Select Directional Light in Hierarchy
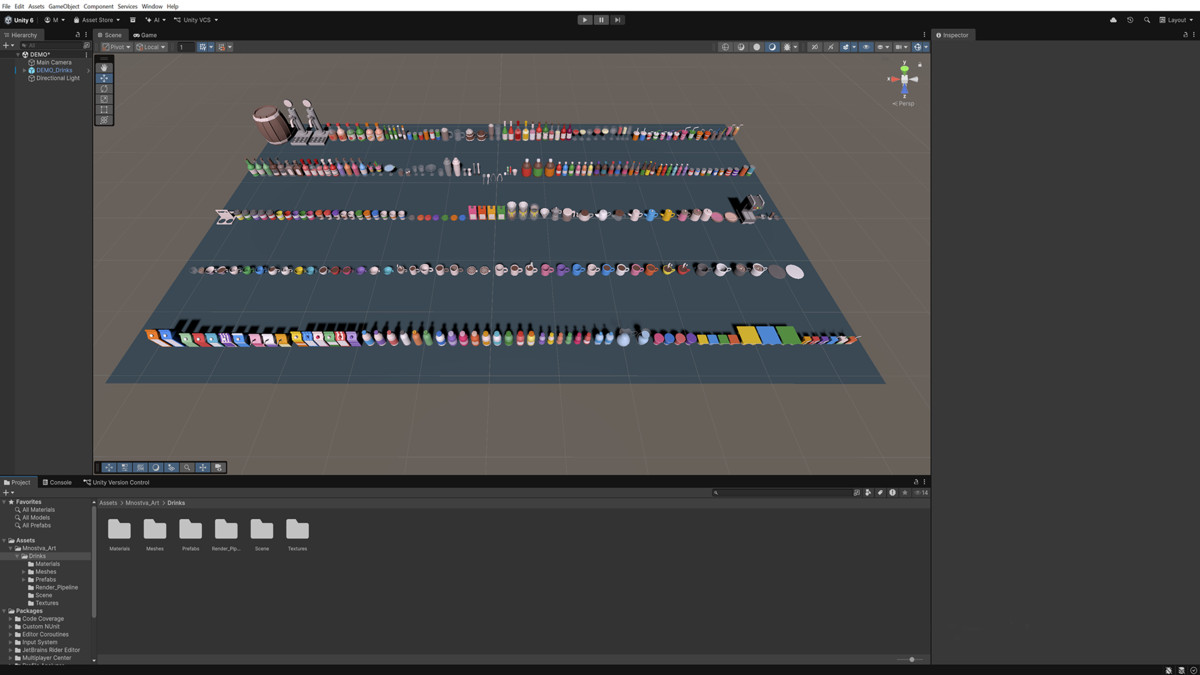This screenshot has height=675, width=1200. pos(58,78)
